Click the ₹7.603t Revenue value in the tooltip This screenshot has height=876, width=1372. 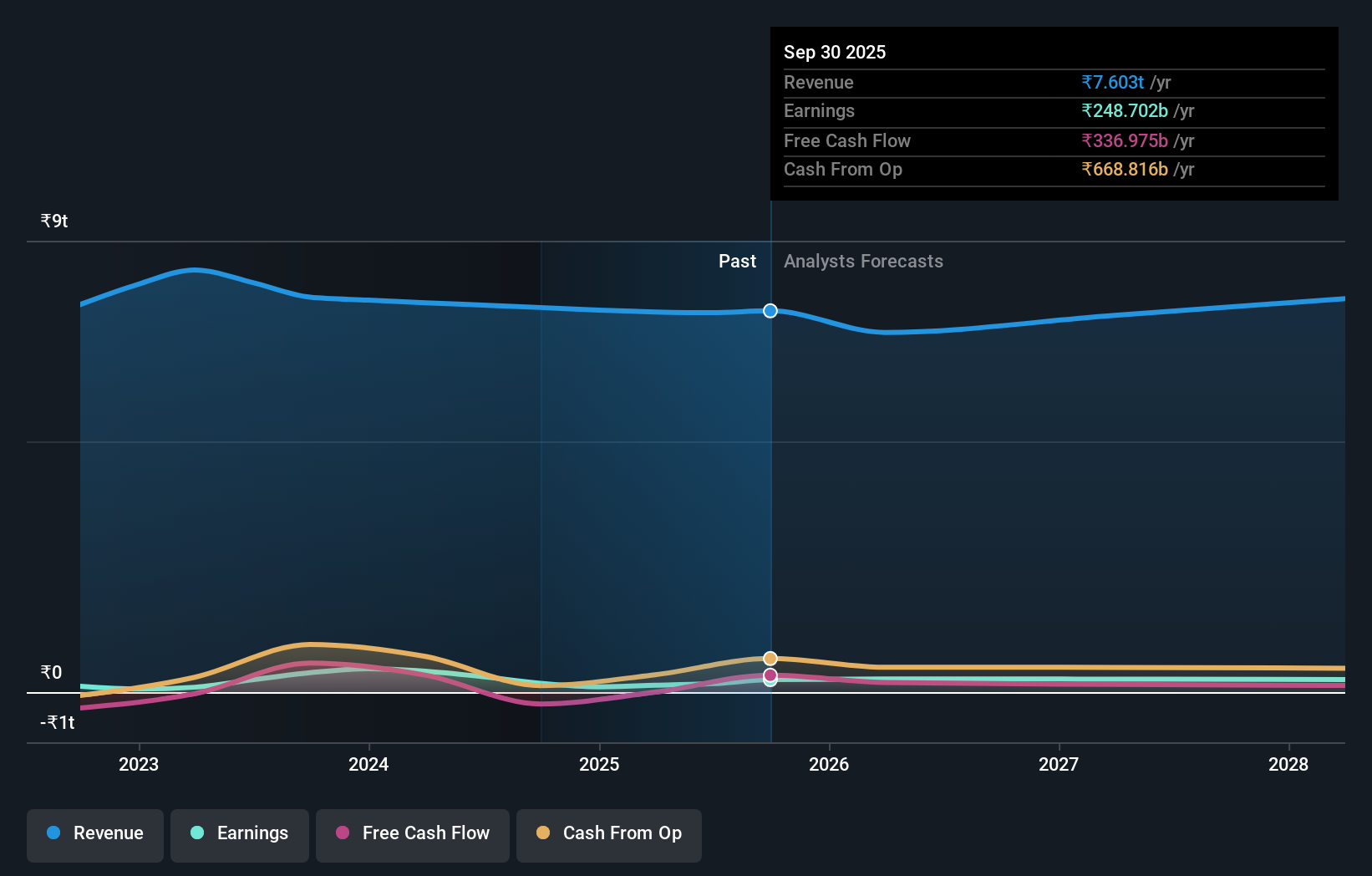(x=1113, y=83)
